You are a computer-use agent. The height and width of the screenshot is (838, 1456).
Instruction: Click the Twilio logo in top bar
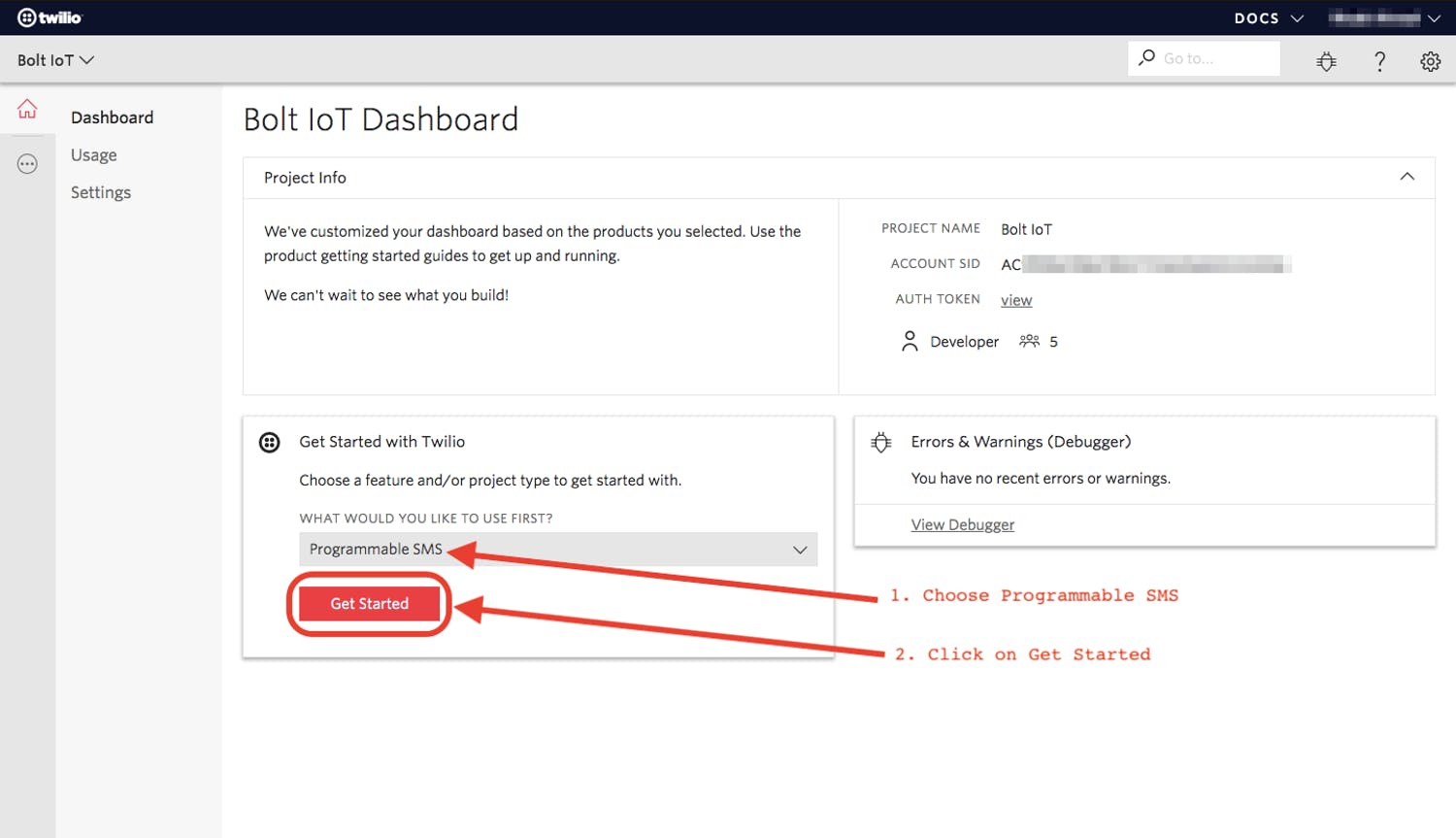click(x=50, y=17)
